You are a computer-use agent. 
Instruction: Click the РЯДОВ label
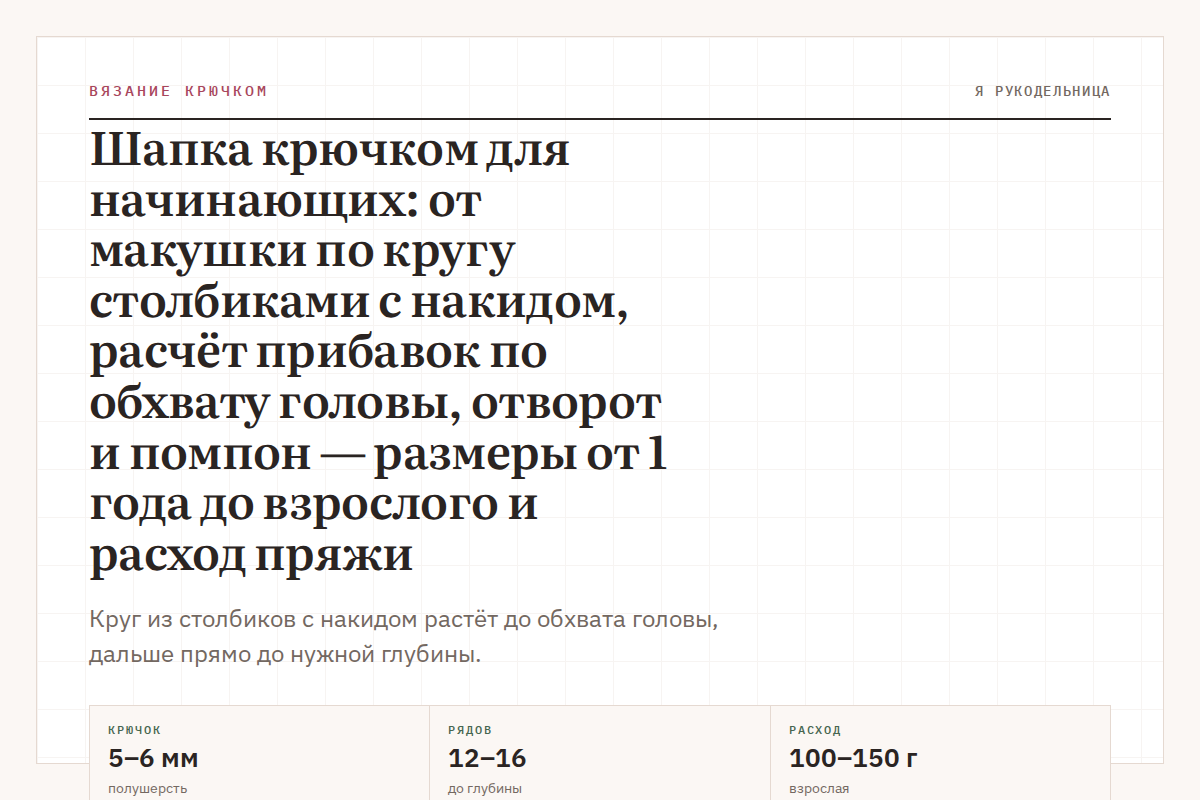coord(470,730)
